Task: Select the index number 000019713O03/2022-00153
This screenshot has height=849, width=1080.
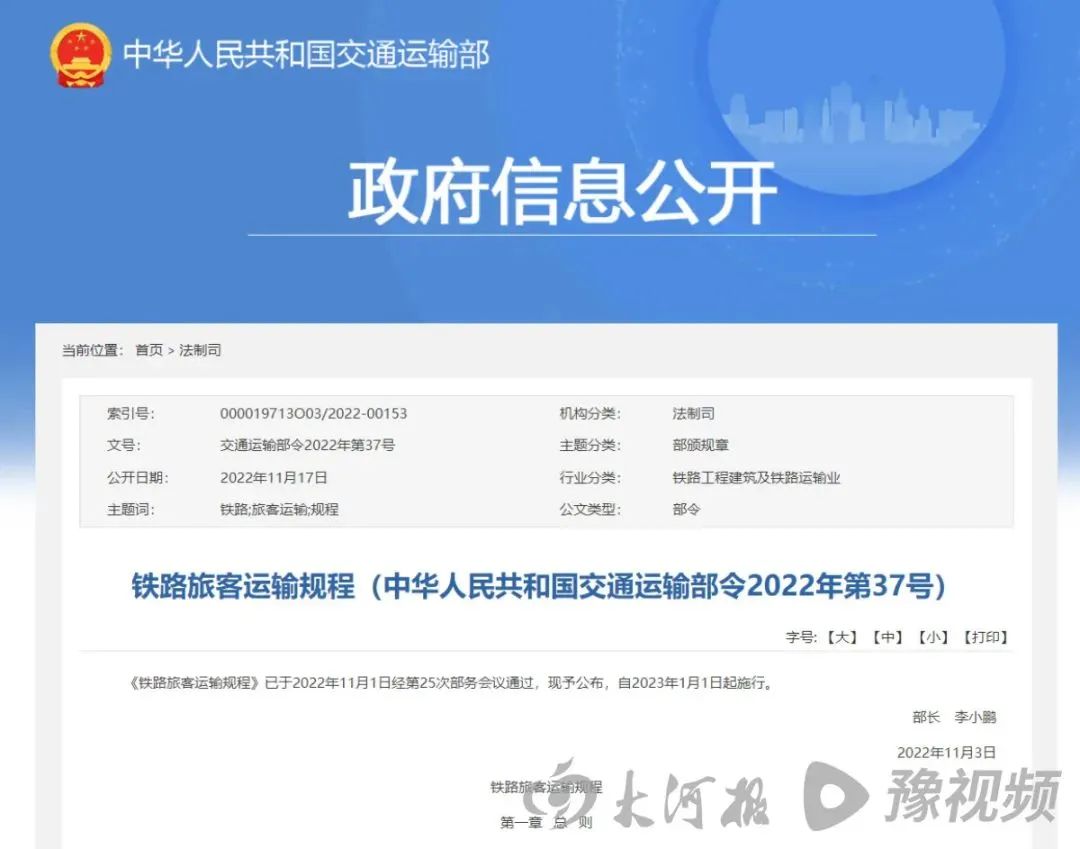Action: pyautogui.click(x=313, y=413)
